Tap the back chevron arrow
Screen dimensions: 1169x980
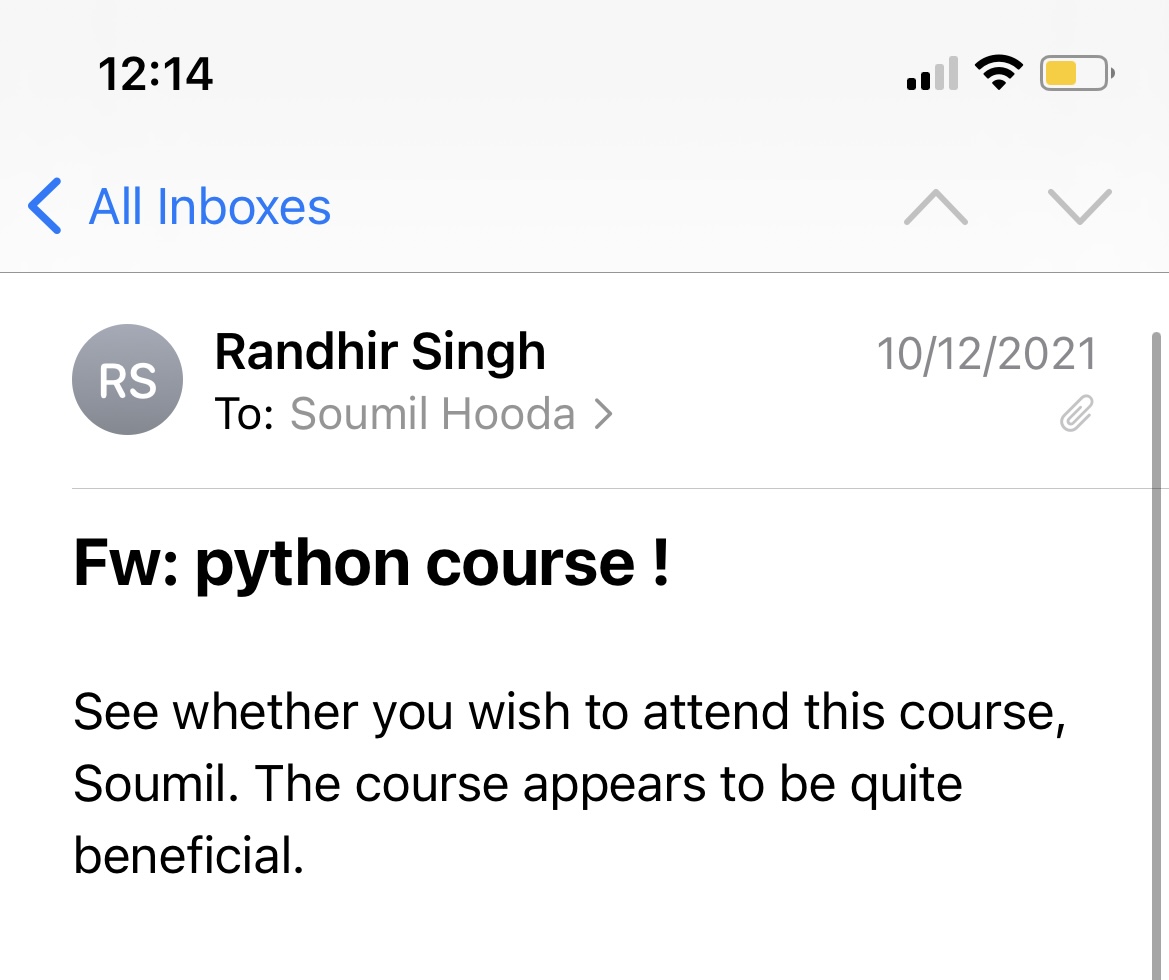coord(45,207)
